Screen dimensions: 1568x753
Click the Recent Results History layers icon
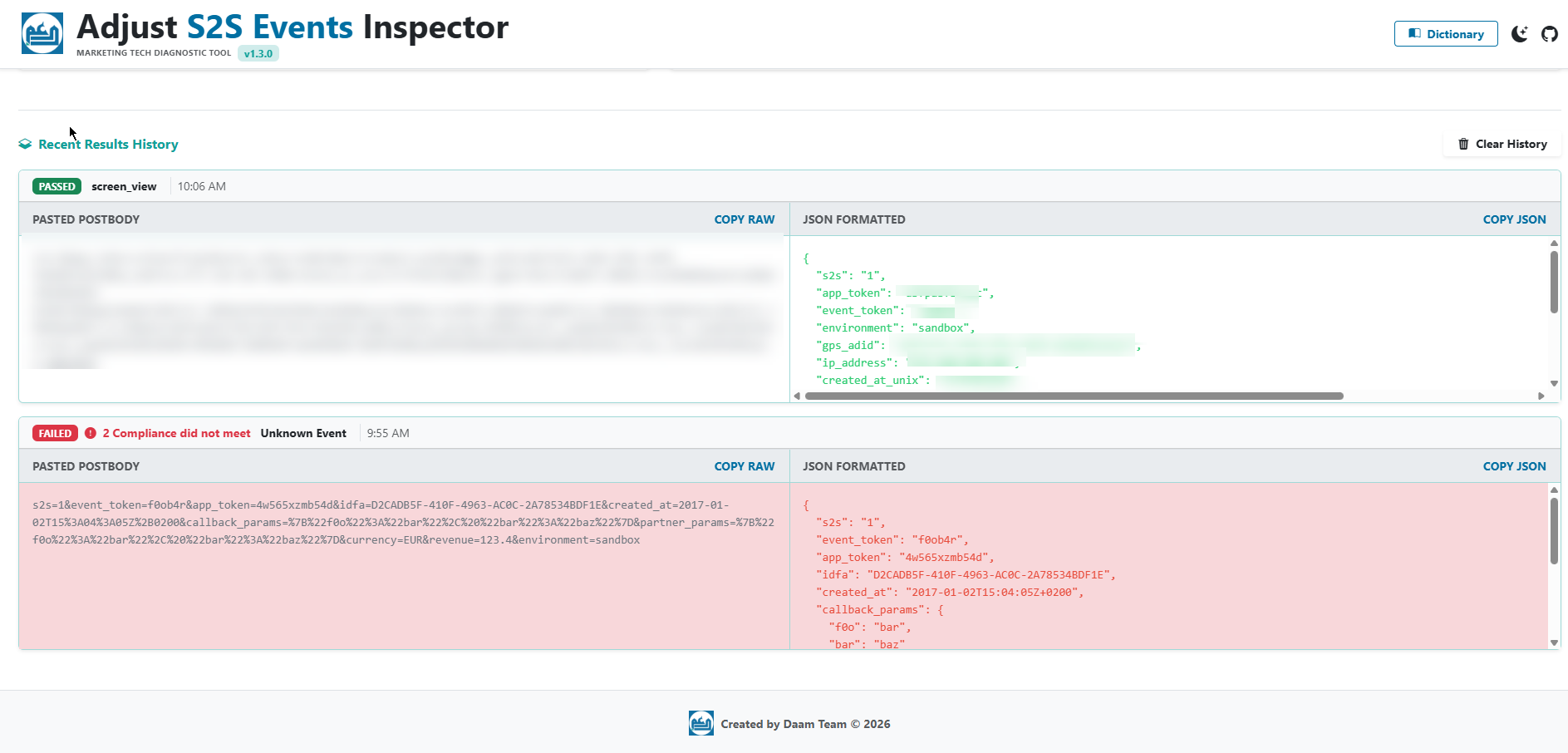(x=25, y=145)
